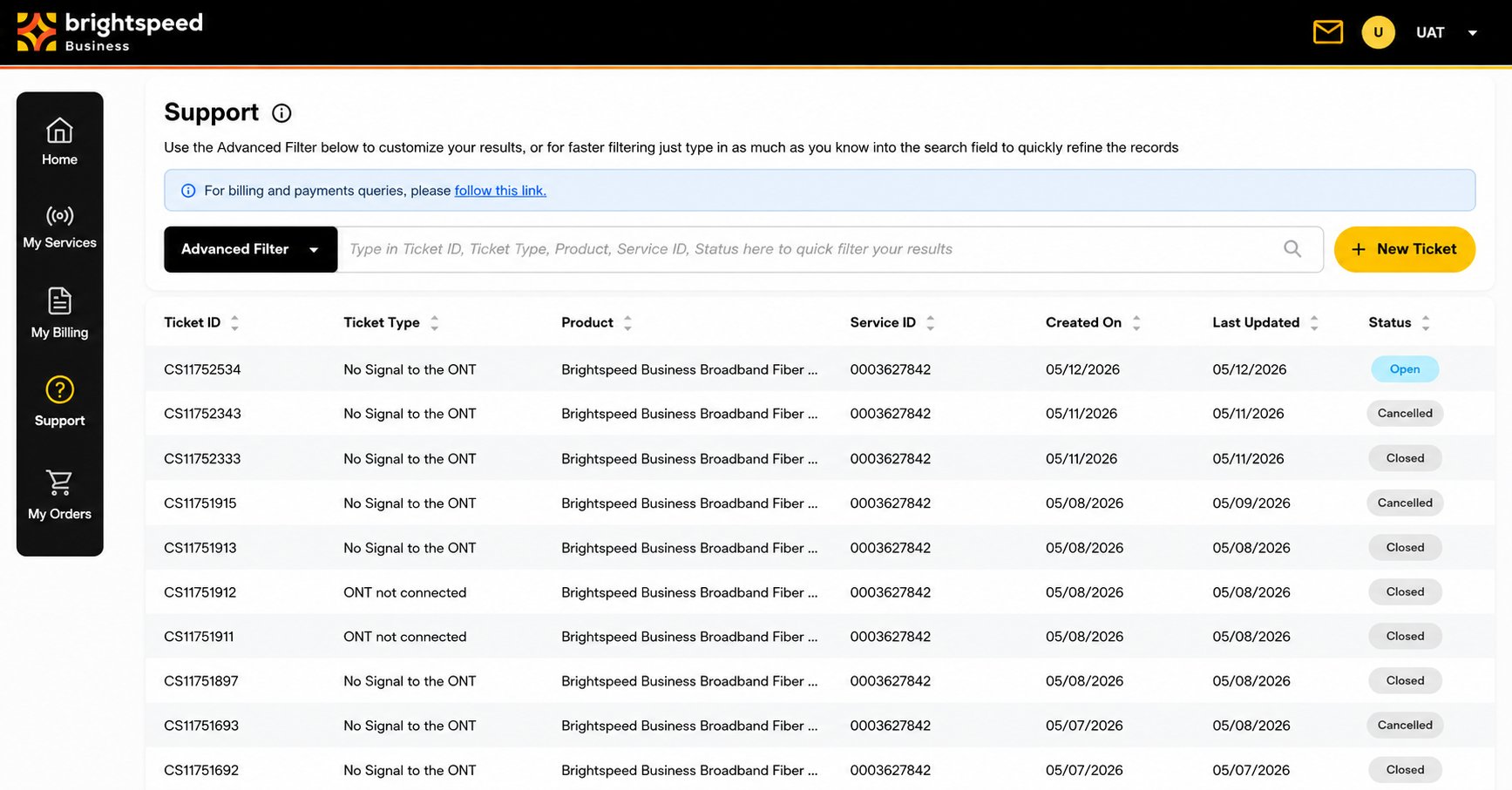Click the info icon in billing banner
Viewport: 1512px width, 790px height.
(x=188, y=191)
